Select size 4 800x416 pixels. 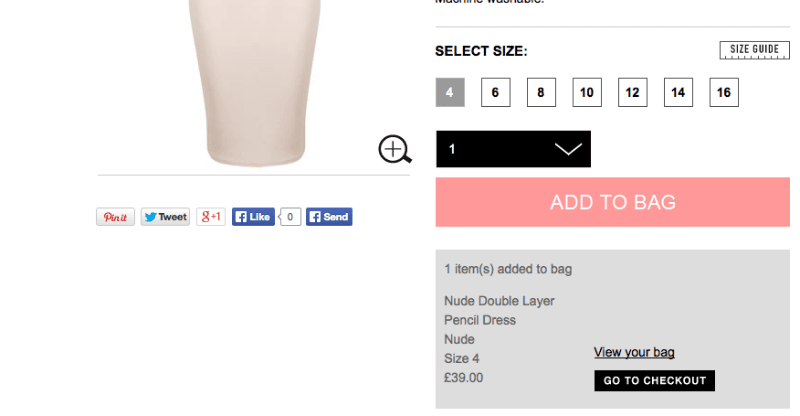tap(450, 93)
